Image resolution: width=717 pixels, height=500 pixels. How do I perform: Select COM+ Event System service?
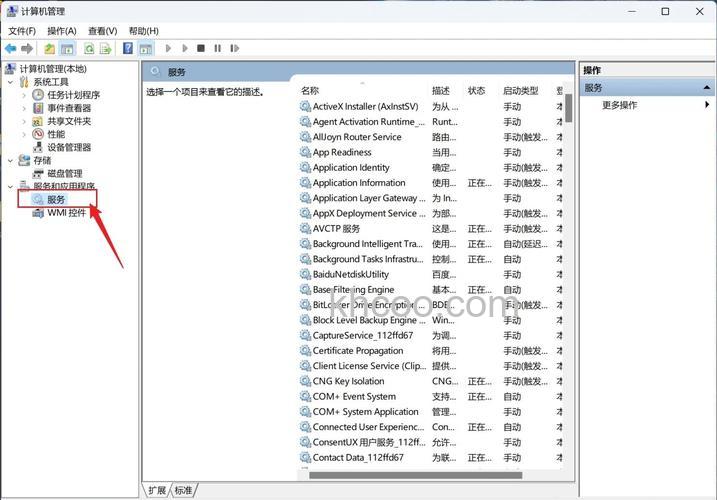click(354, 396)
